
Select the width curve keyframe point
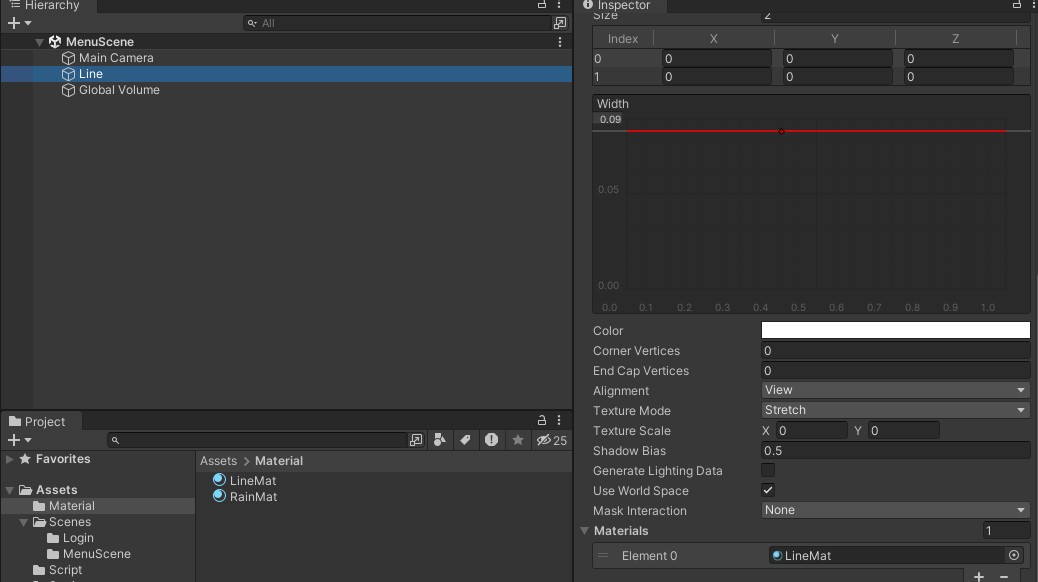[x=781, y=131]
